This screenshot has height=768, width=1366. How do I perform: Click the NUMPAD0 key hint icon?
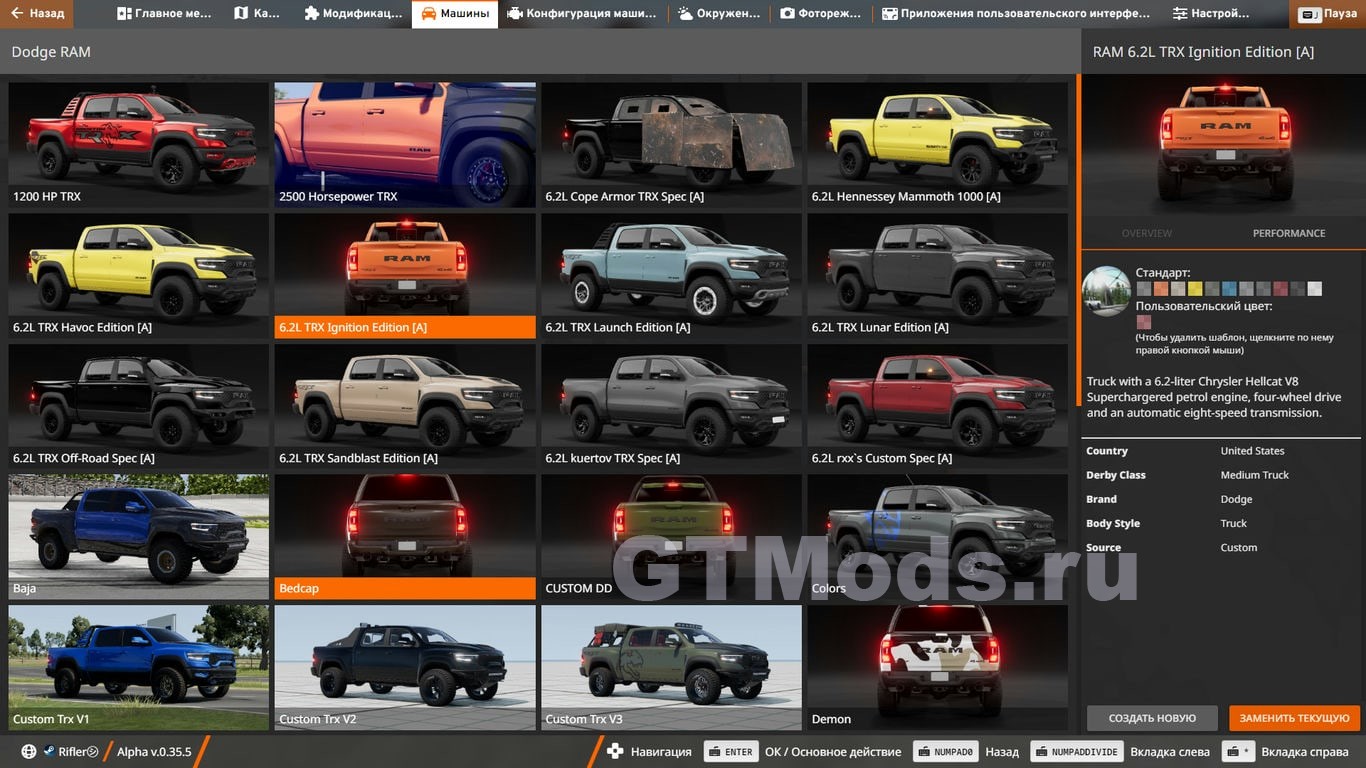tap(946, 752)
